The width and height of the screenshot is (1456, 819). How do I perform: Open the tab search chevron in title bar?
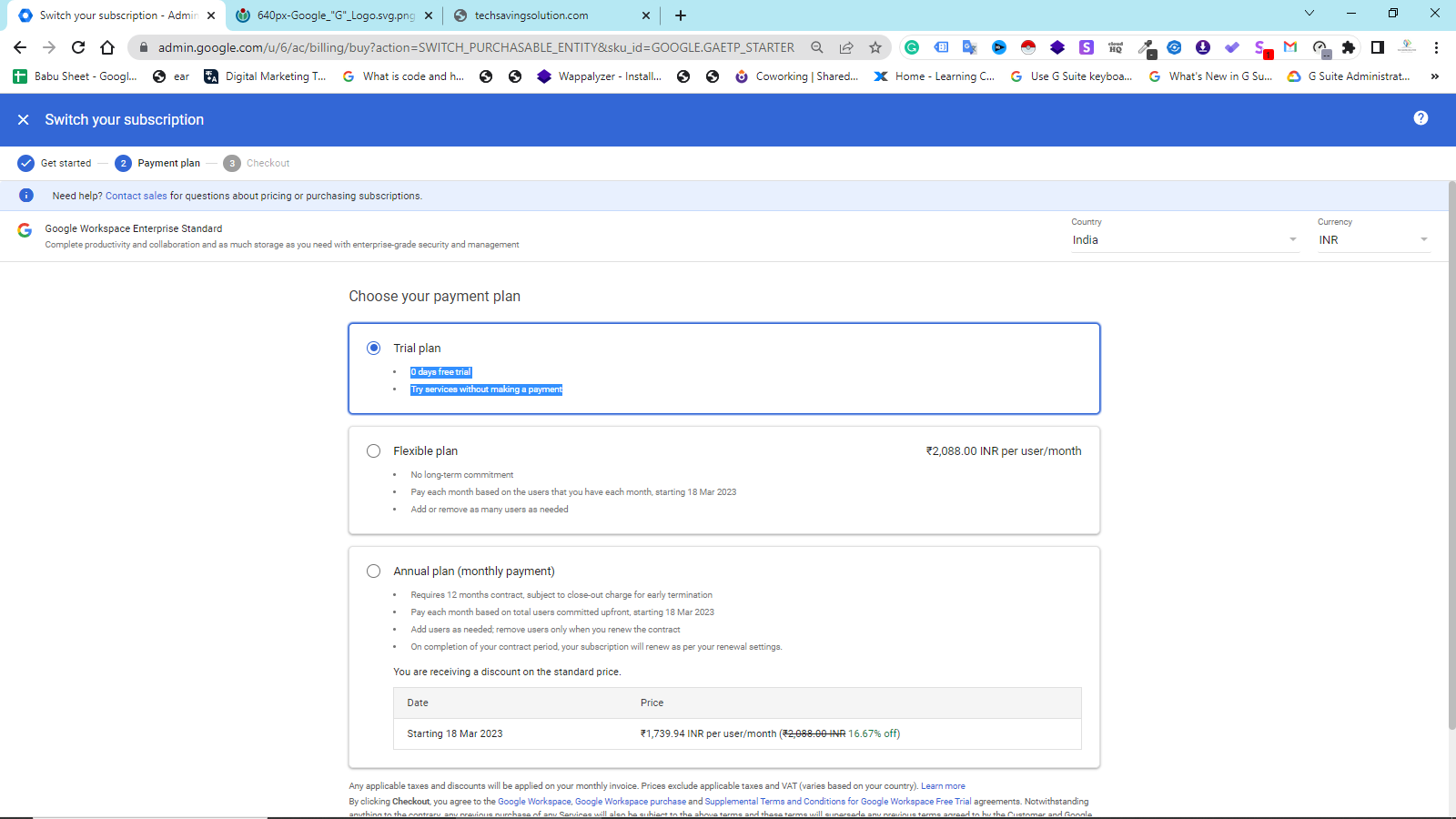point(1309,13)
